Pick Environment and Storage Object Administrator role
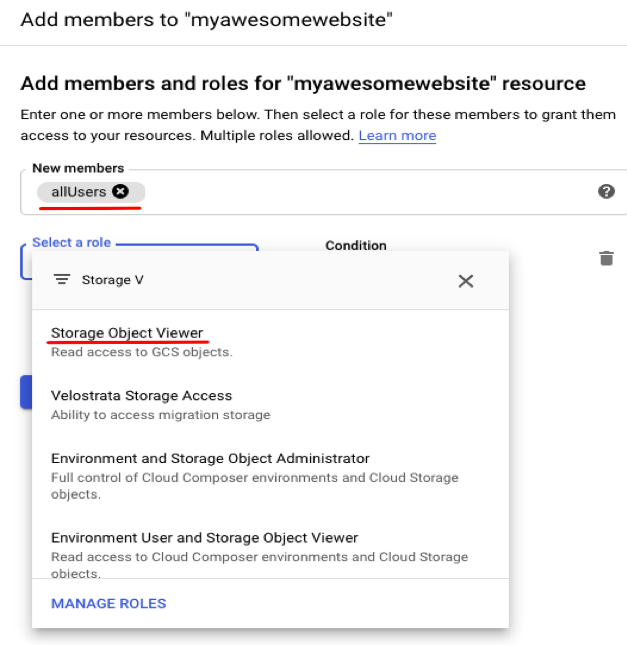Screen dimensions: 627x645 pyautogui.click(x=210, y=459)
